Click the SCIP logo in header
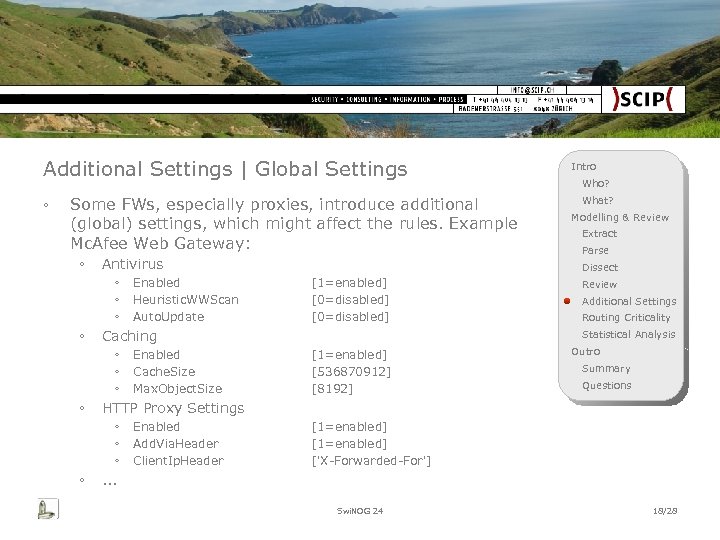This screenshot has width=720, height=540. tap(643, 99)
